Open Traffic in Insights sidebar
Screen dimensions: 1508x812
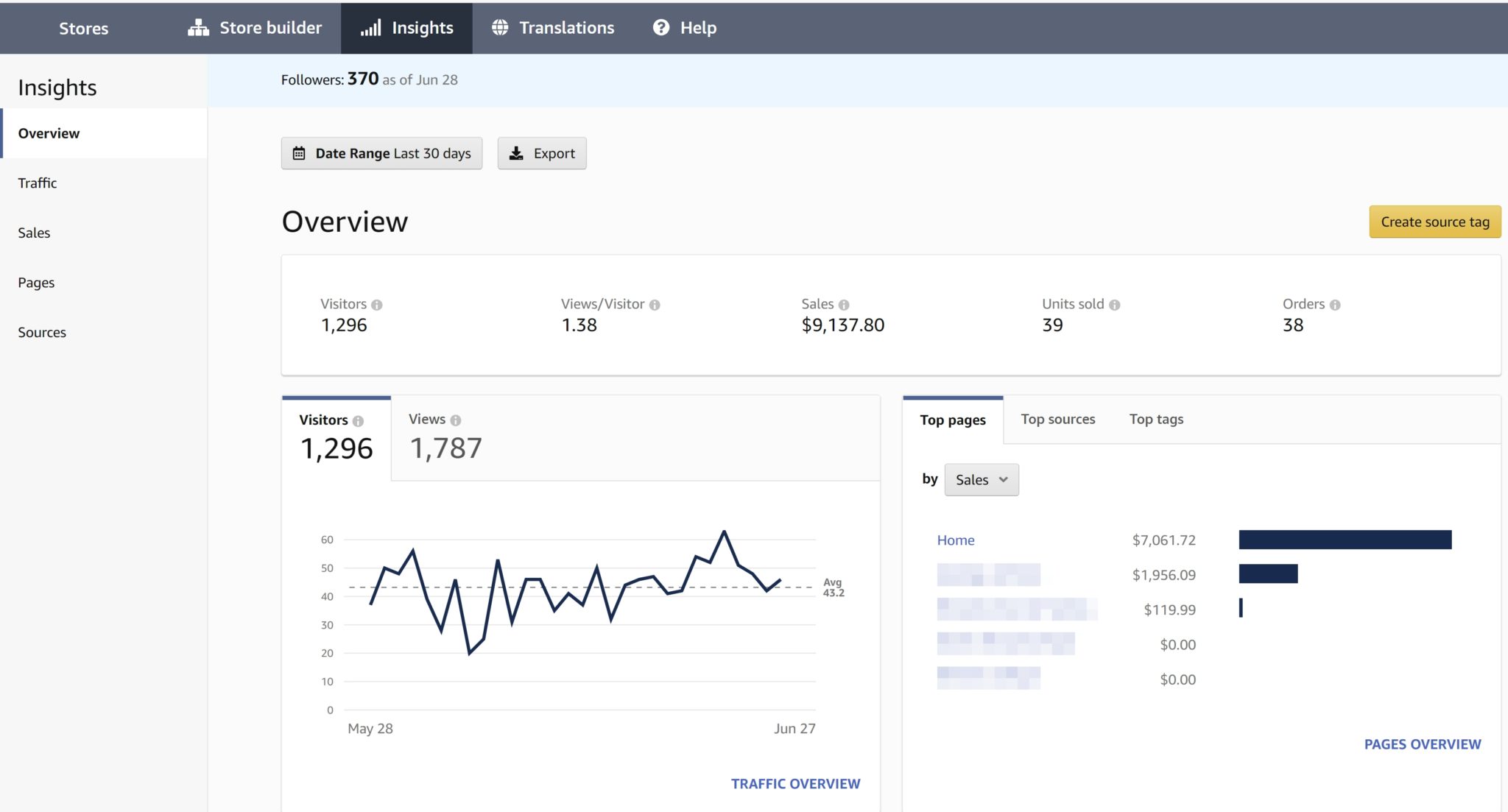[x=38, y=183]
